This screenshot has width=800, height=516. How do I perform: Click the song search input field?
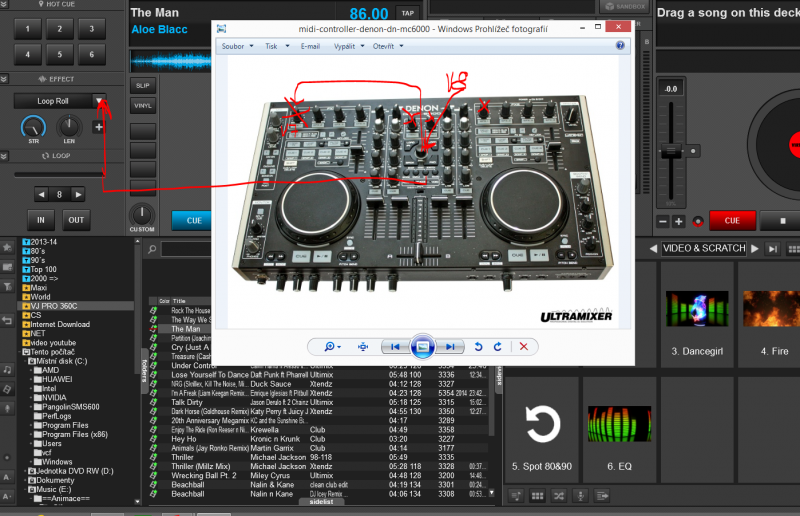[187, 249]
